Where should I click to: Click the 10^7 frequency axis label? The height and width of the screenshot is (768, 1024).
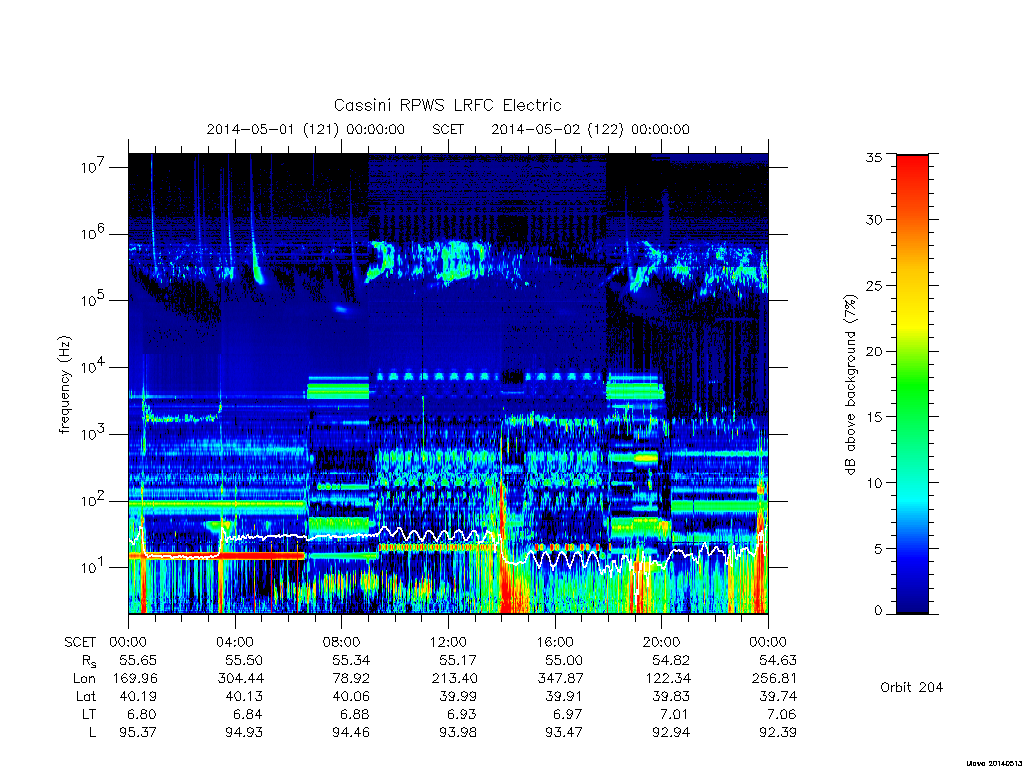tap(94, 167)
